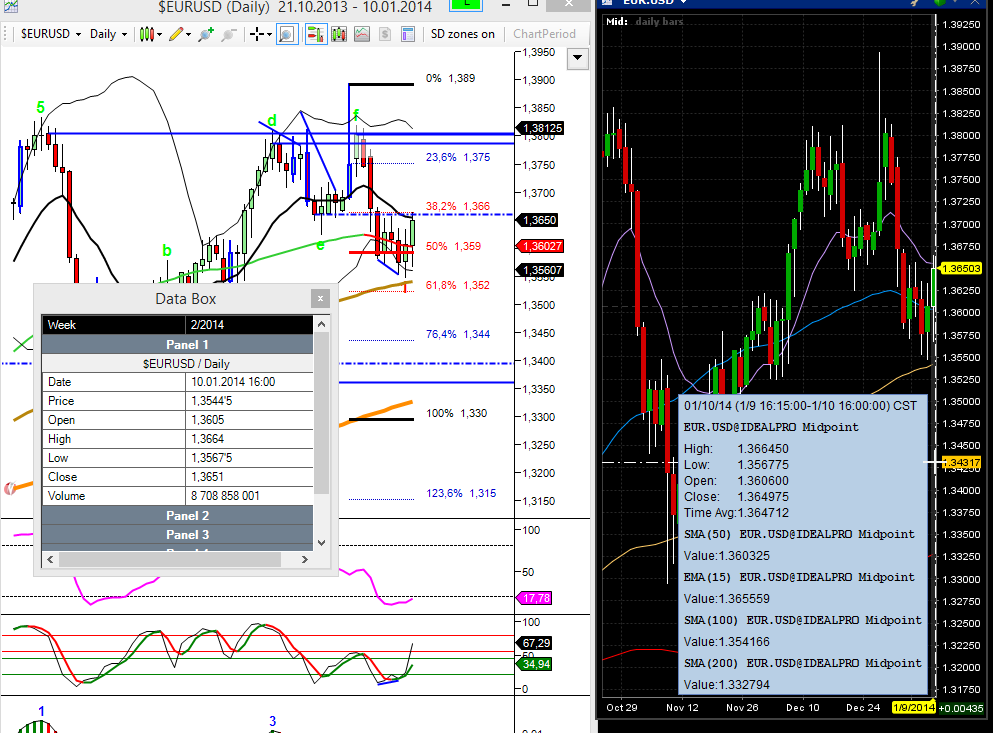Click the 61,8% 1,352 Fibonacci label
Viewport: 993px width, 733px height.
(458, 285)
